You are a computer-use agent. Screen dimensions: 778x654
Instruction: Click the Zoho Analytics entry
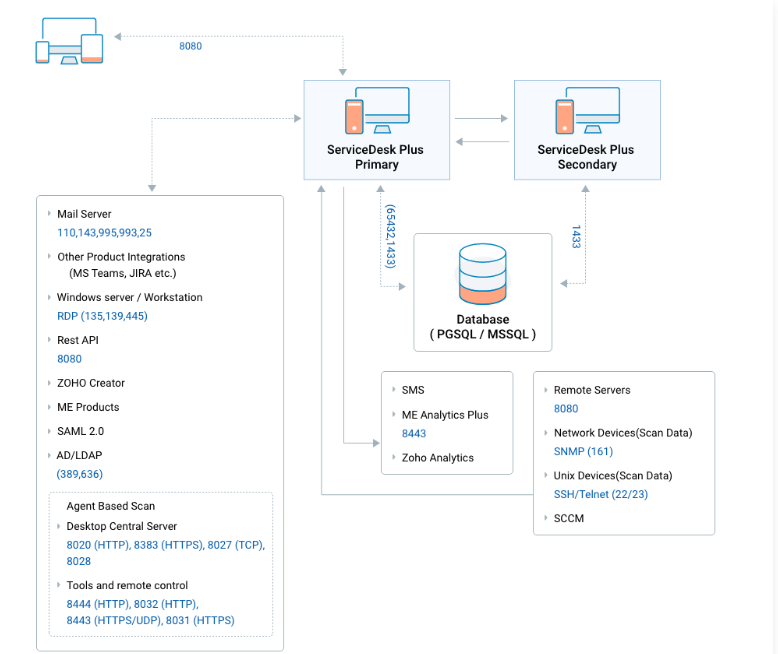tap(438, 458)
